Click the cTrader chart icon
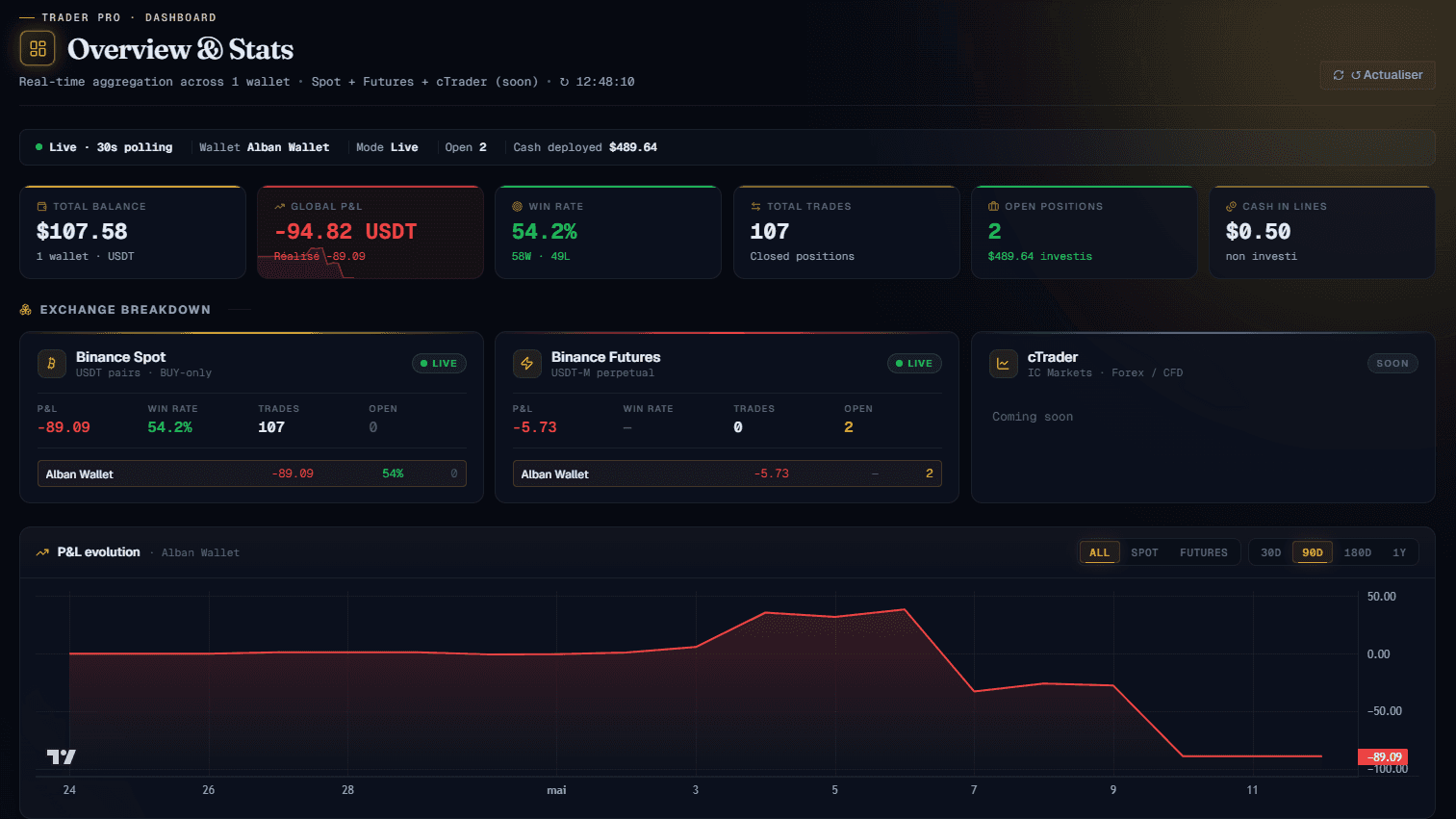Image resolution: width=1456 pixels, height=819 pixels. tap(1003, 364)
